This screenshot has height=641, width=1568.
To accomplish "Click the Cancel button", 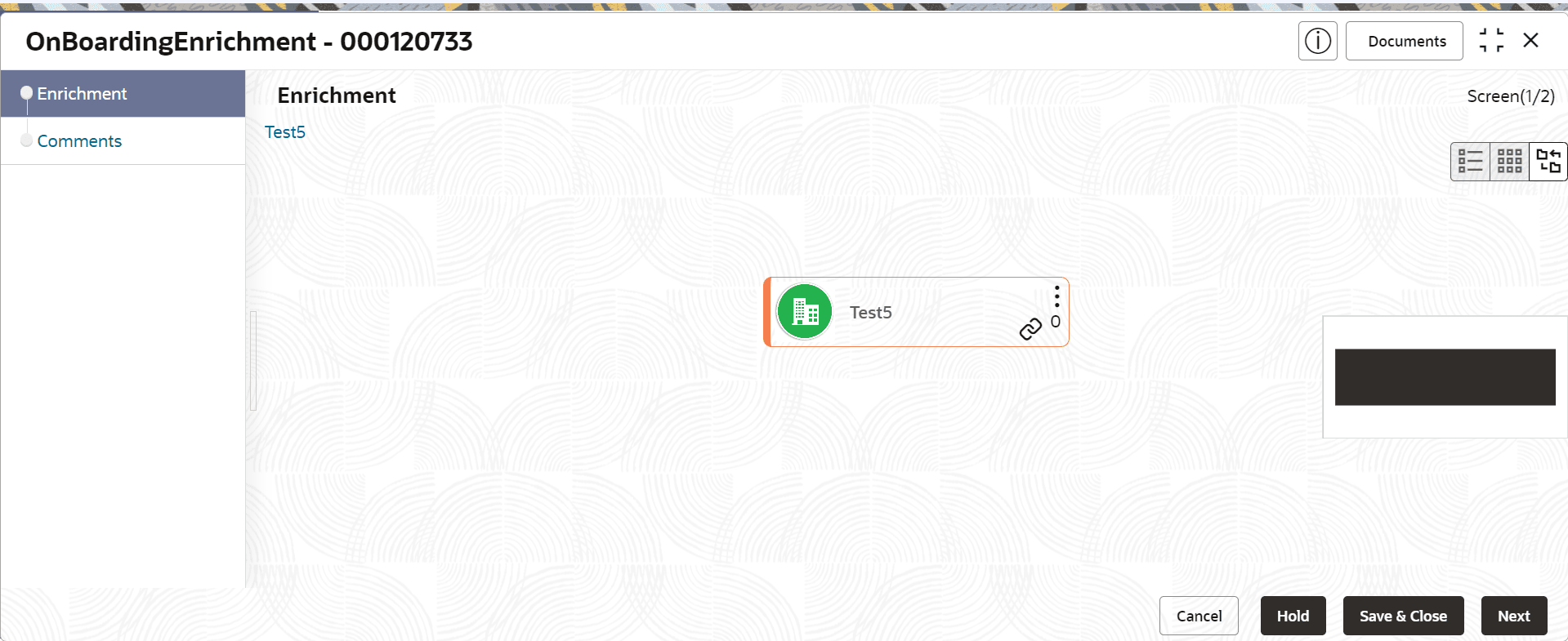I will 1199,616.
